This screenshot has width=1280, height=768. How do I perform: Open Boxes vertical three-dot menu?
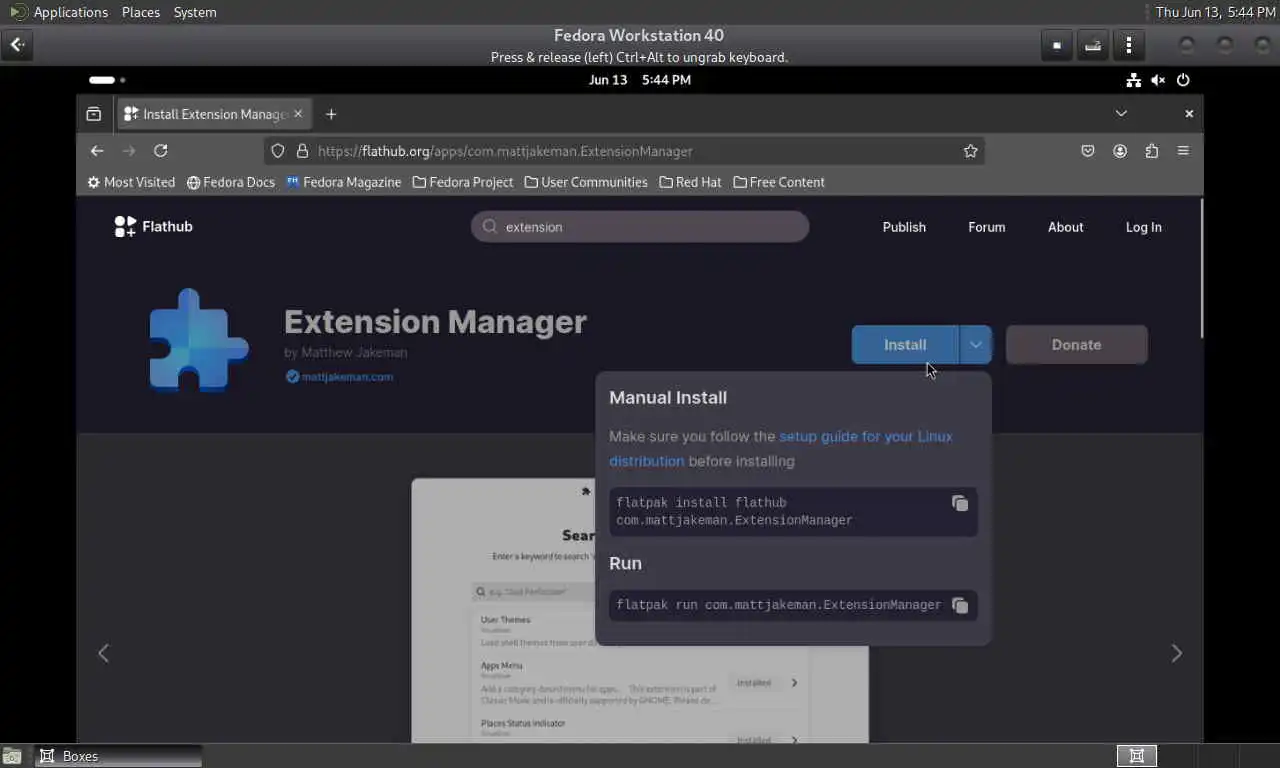click(x=1129, y=45)
